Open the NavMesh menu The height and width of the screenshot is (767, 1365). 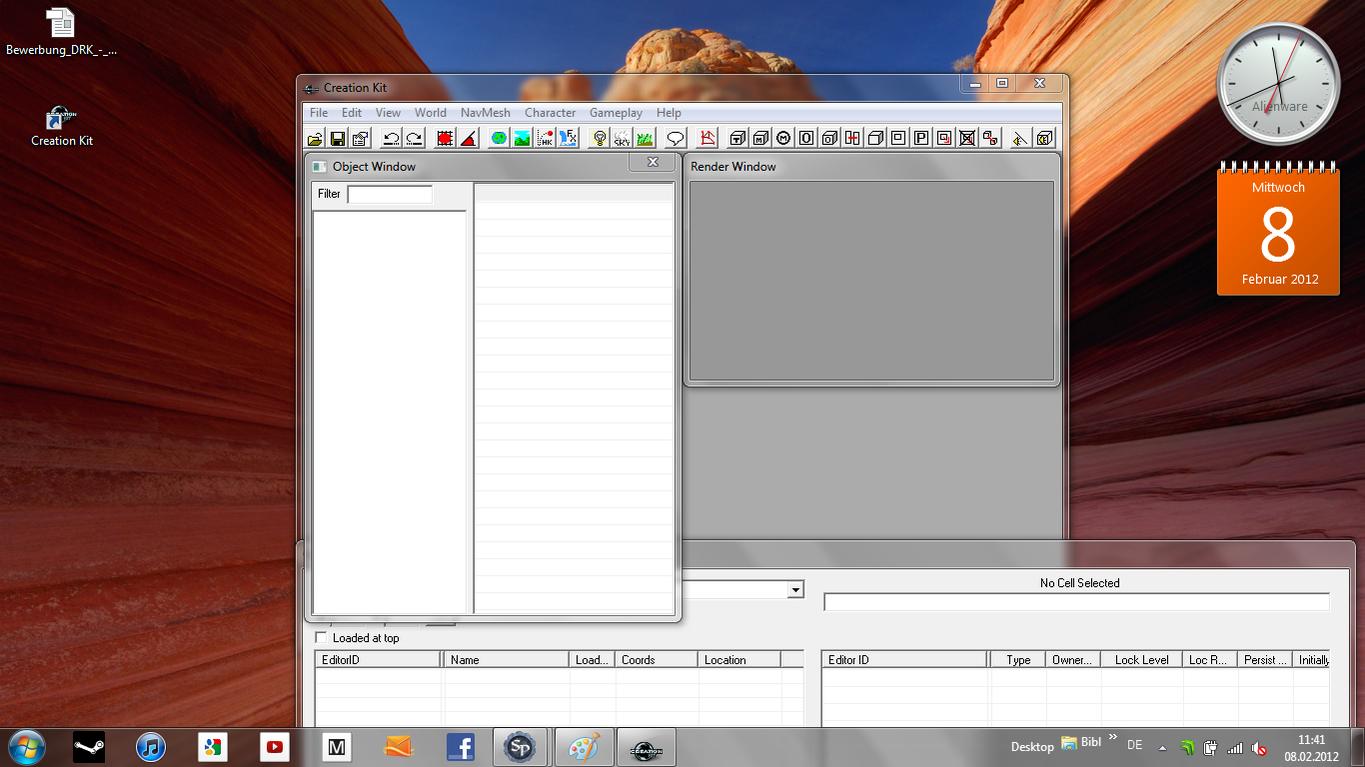485,113
